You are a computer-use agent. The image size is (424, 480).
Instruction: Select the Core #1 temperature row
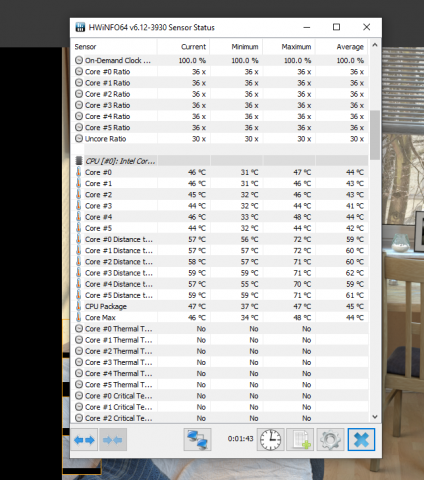tap(220, 183)
